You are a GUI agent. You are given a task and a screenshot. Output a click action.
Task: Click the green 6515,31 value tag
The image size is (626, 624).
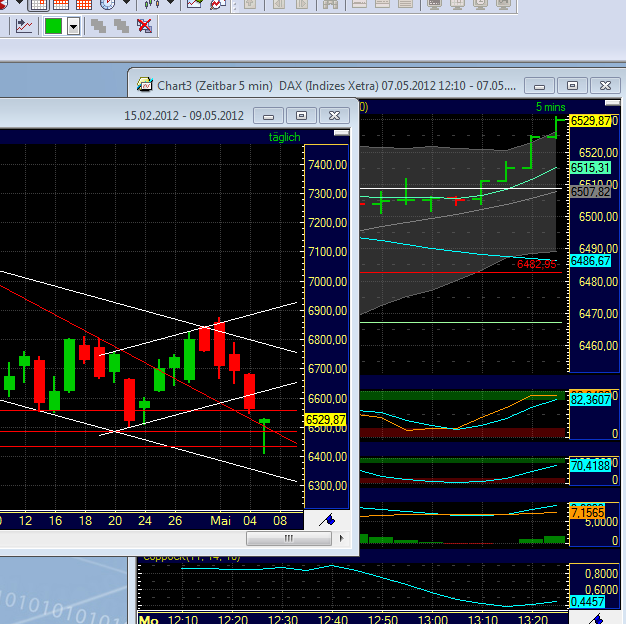(590, 168)
